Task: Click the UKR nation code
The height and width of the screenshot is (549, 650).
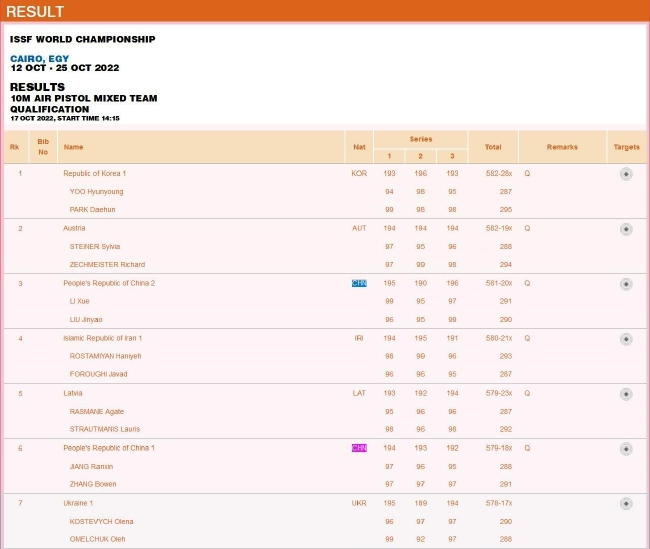Action: [359, 503]
